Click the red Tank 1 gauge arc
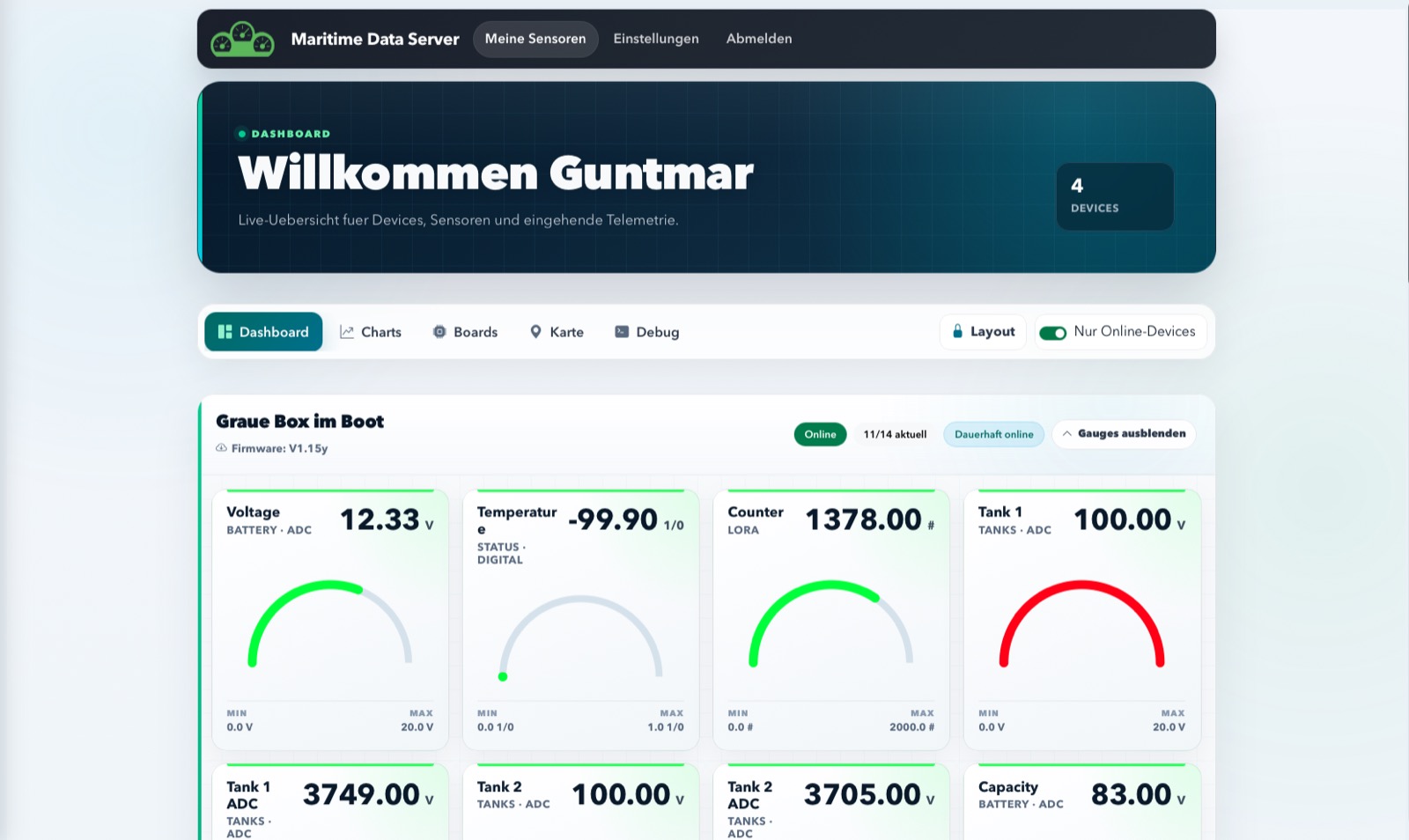1409x840 pixels. pos(1082,622)
